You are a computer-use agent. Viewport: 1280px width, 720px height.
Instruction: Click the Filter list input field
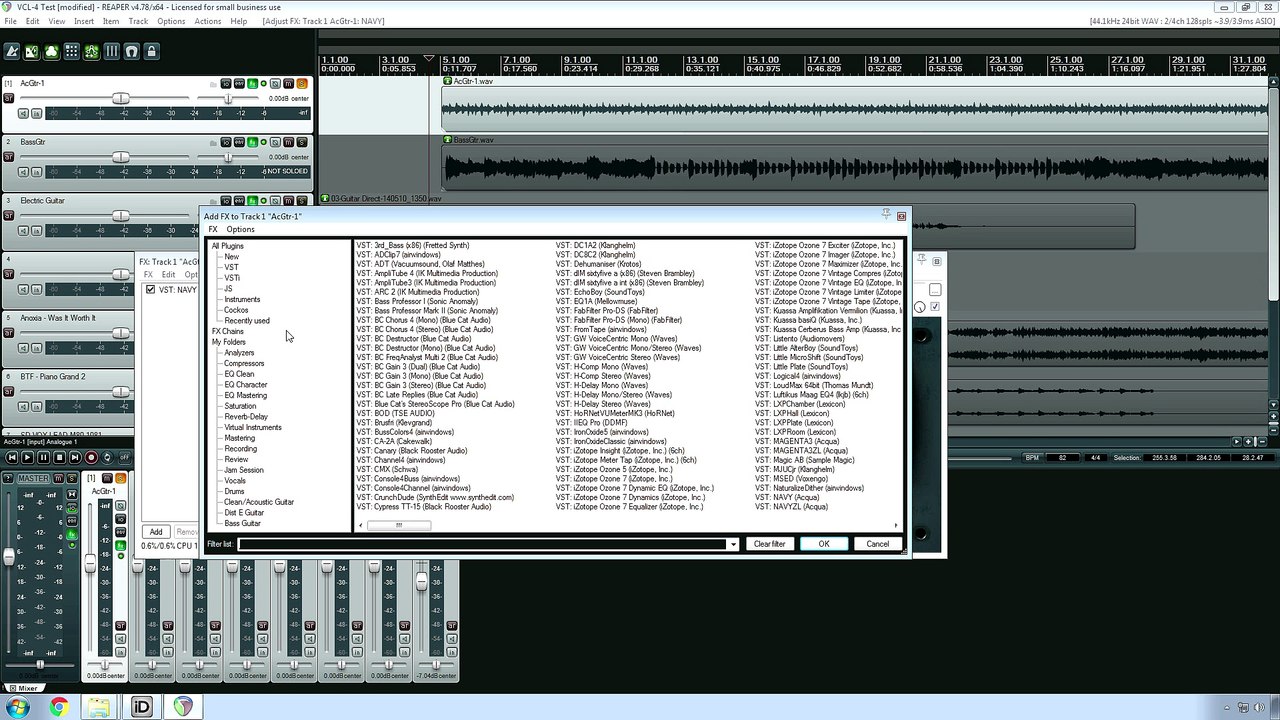482,544
